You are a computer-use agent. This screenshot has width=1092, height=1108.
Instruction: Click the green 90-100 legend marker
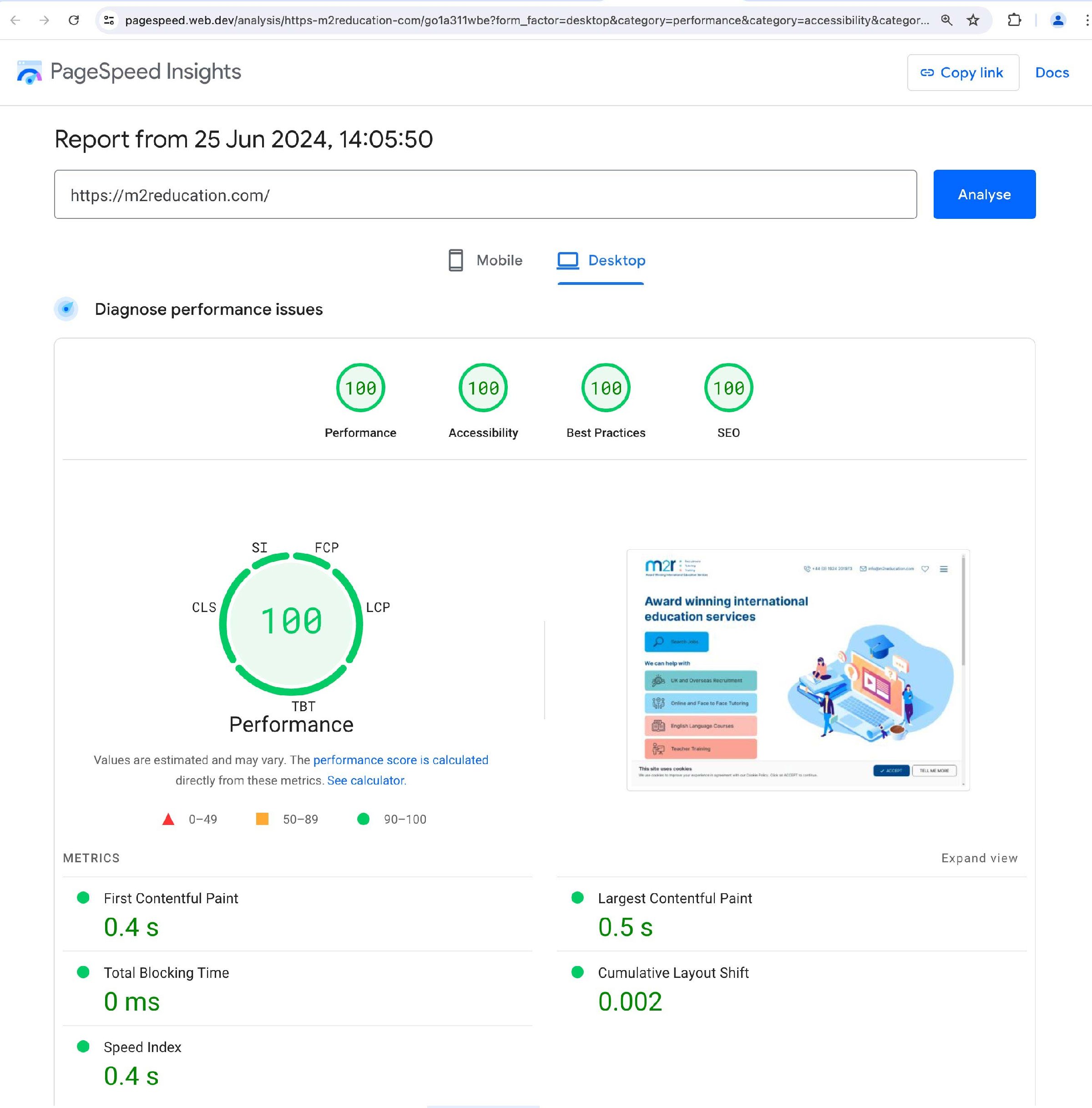pyautogui.click(x=363, y=819)
